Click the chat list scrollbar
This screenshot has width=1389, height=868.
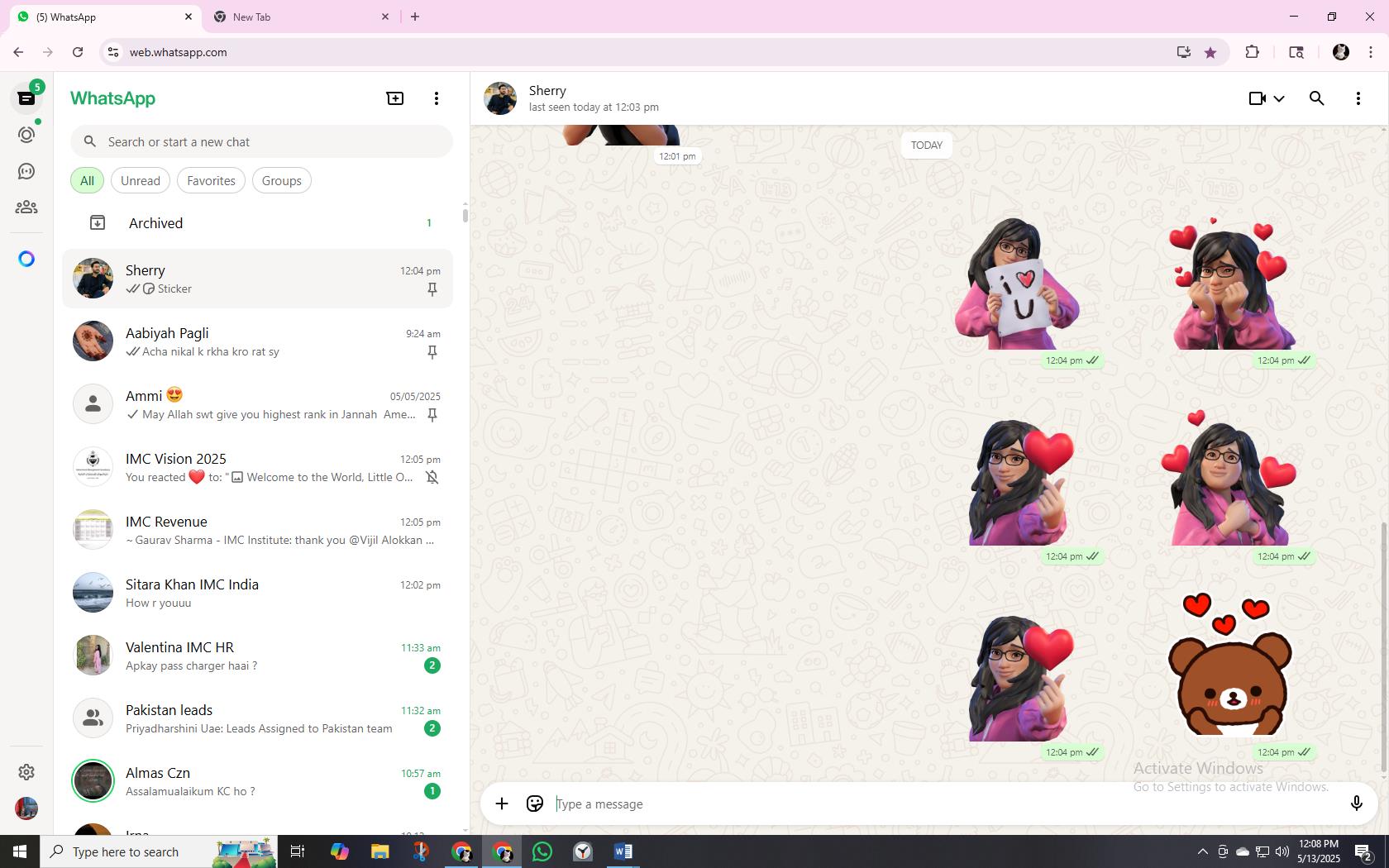coord(465,215)
